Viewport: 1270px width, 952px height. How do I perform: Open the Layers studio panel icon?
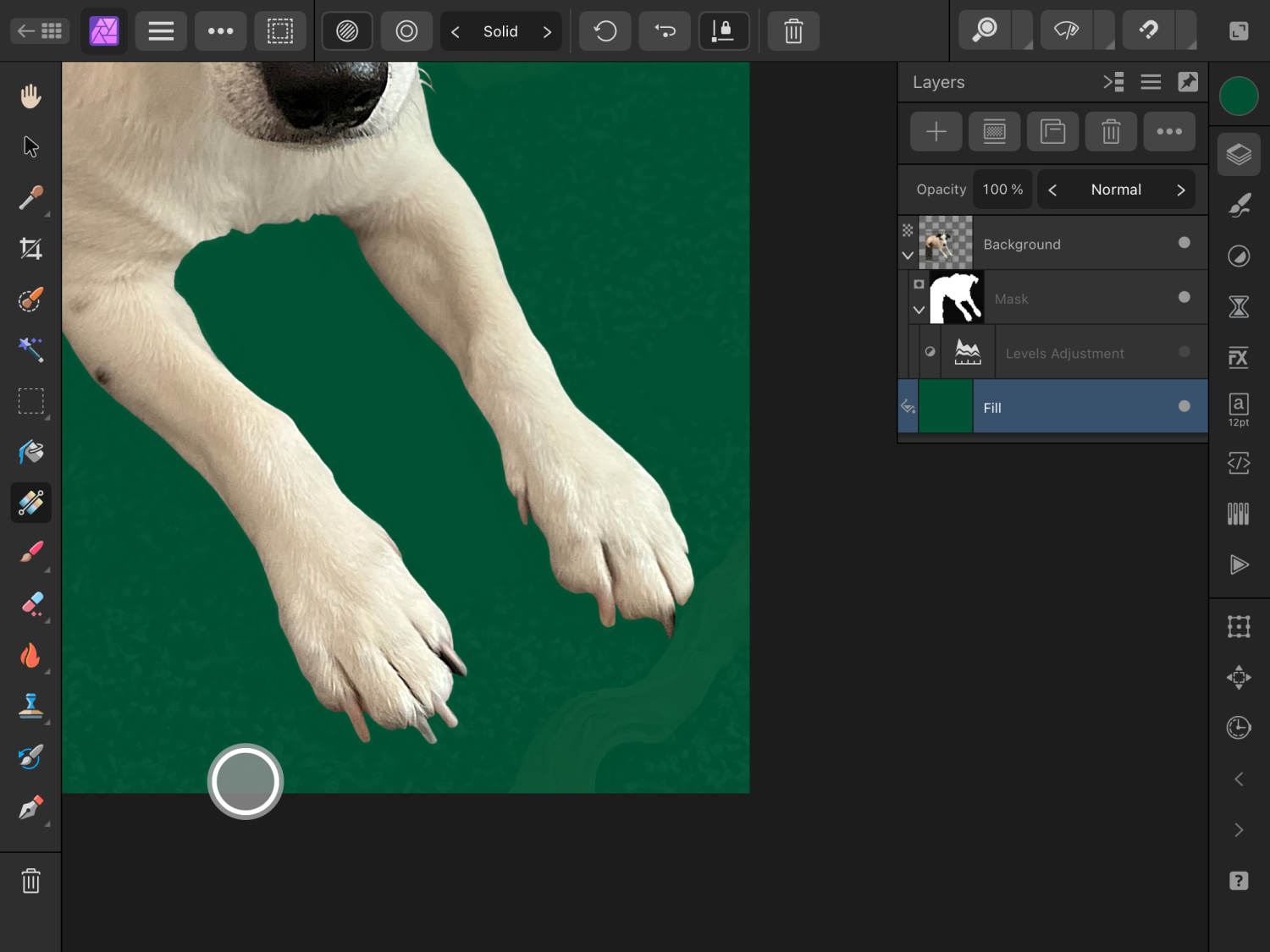click(x=1239, y=154)
